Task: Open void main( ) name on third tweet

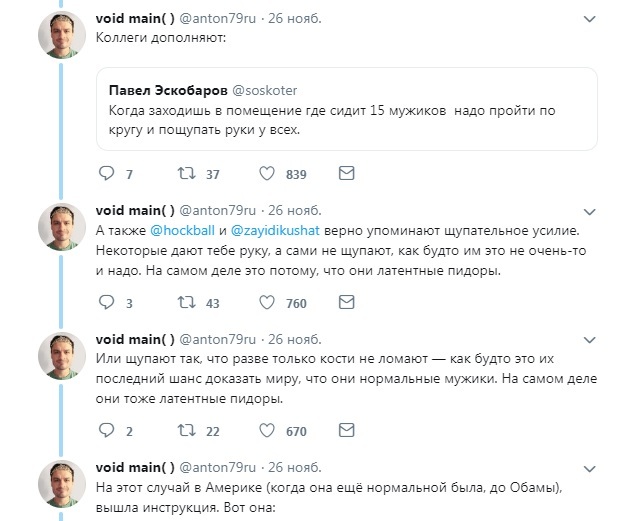Action: [x=134, y=341]
